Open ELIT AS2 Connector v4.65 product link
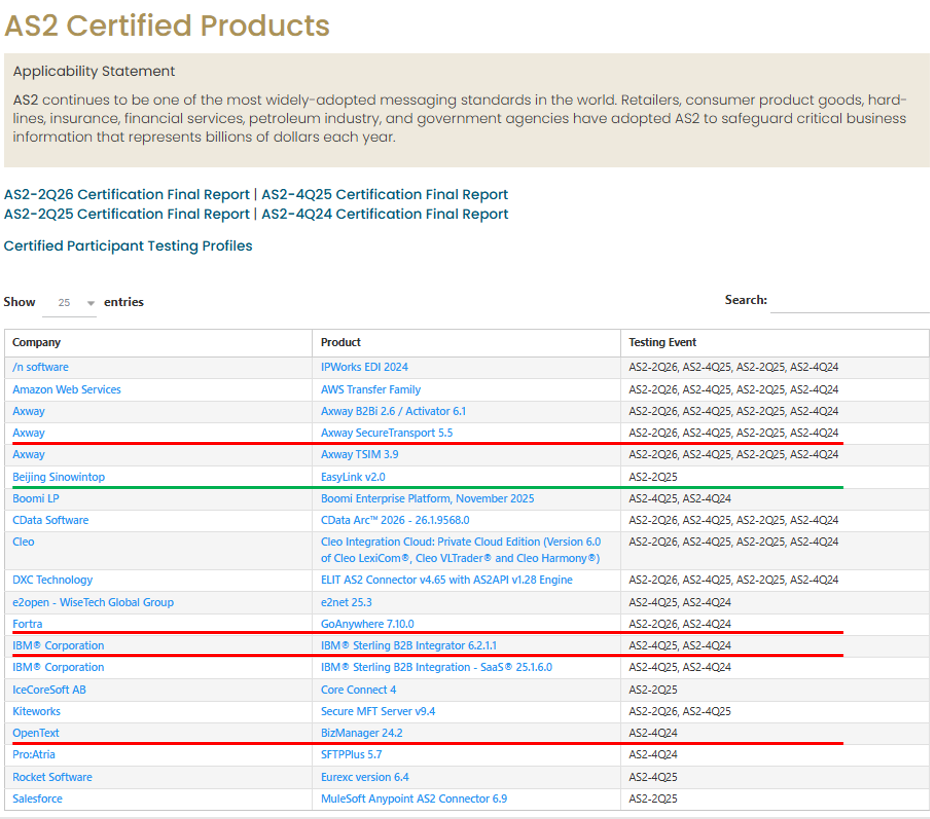 point(447,580)
